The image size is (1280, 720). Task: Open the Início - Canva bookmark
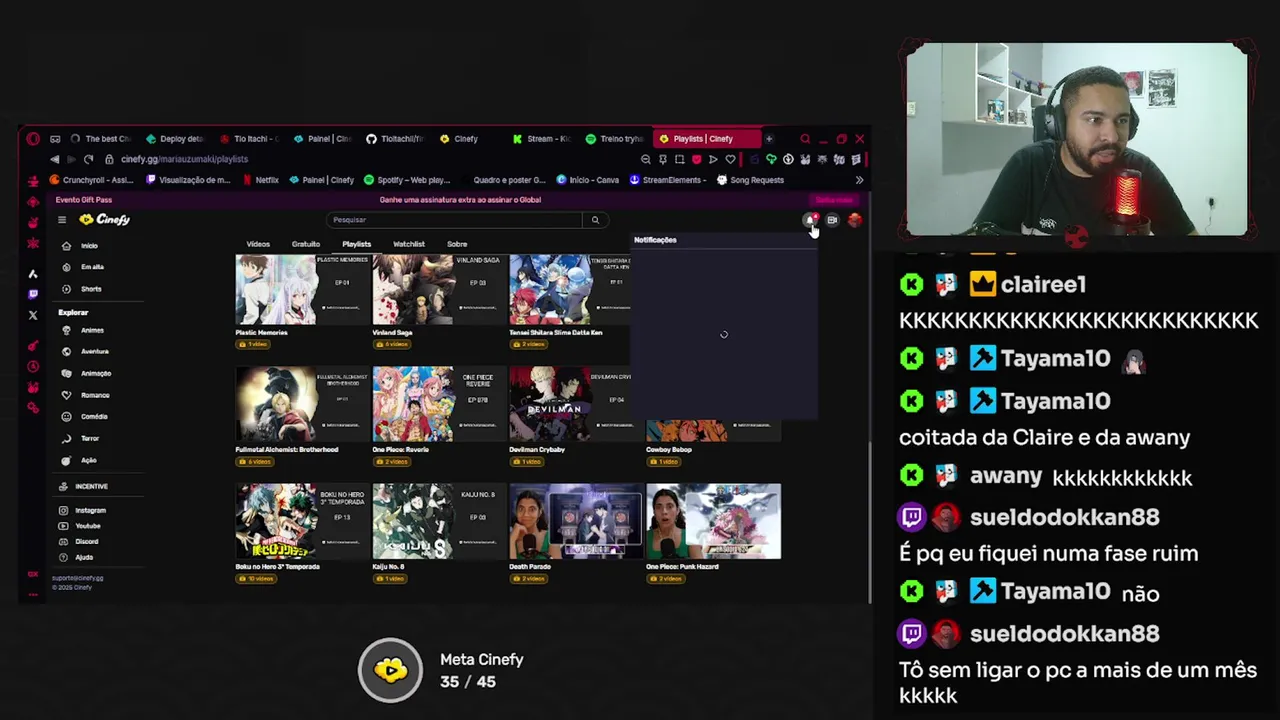(x=588, y=180)
